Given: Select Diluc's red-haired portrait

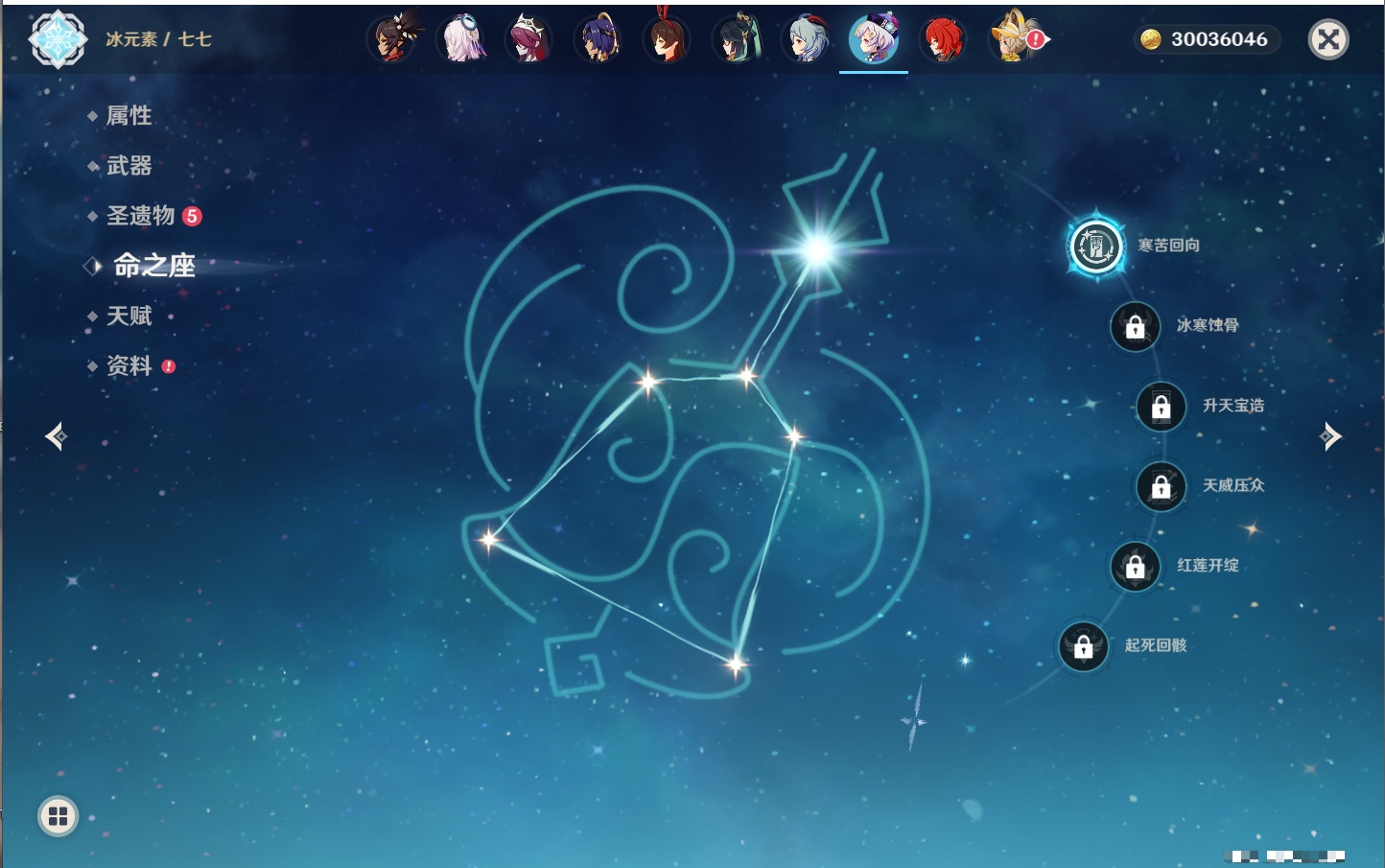Looking at the screenshot, I should [x=943, y=39].
